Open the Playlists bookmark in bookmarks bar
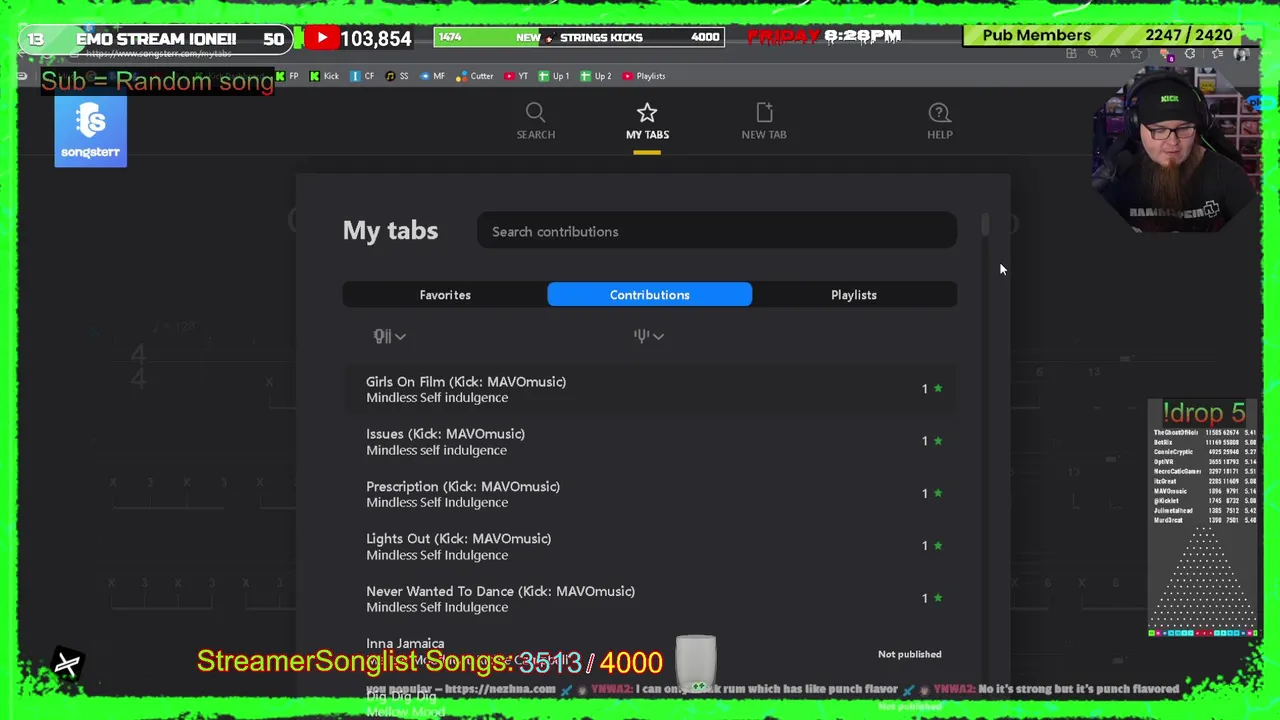 pyautogui.click(x=644, y=76)
